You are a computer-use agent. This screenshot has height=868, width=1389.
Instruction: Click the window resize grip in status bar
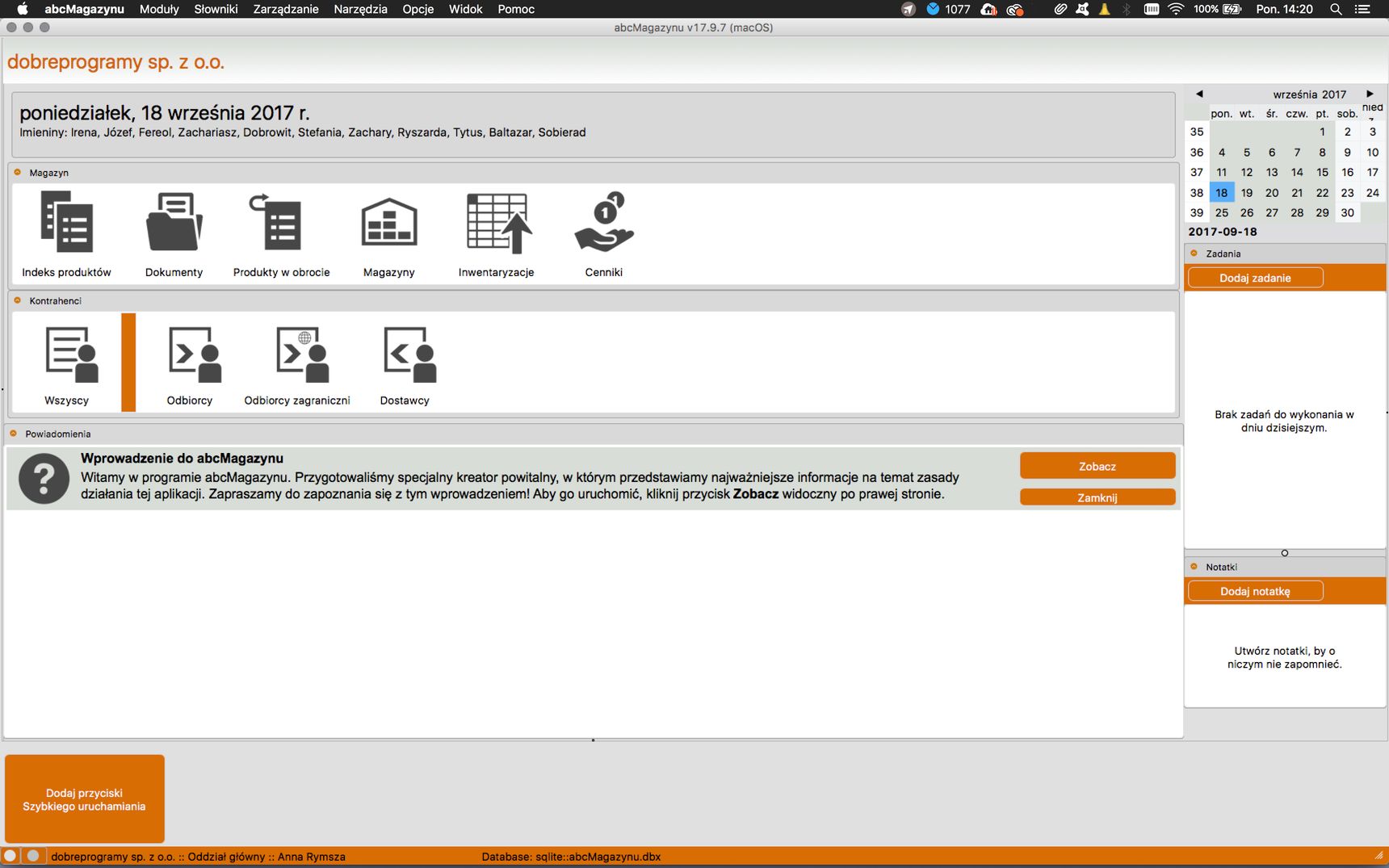[1379, 856]
